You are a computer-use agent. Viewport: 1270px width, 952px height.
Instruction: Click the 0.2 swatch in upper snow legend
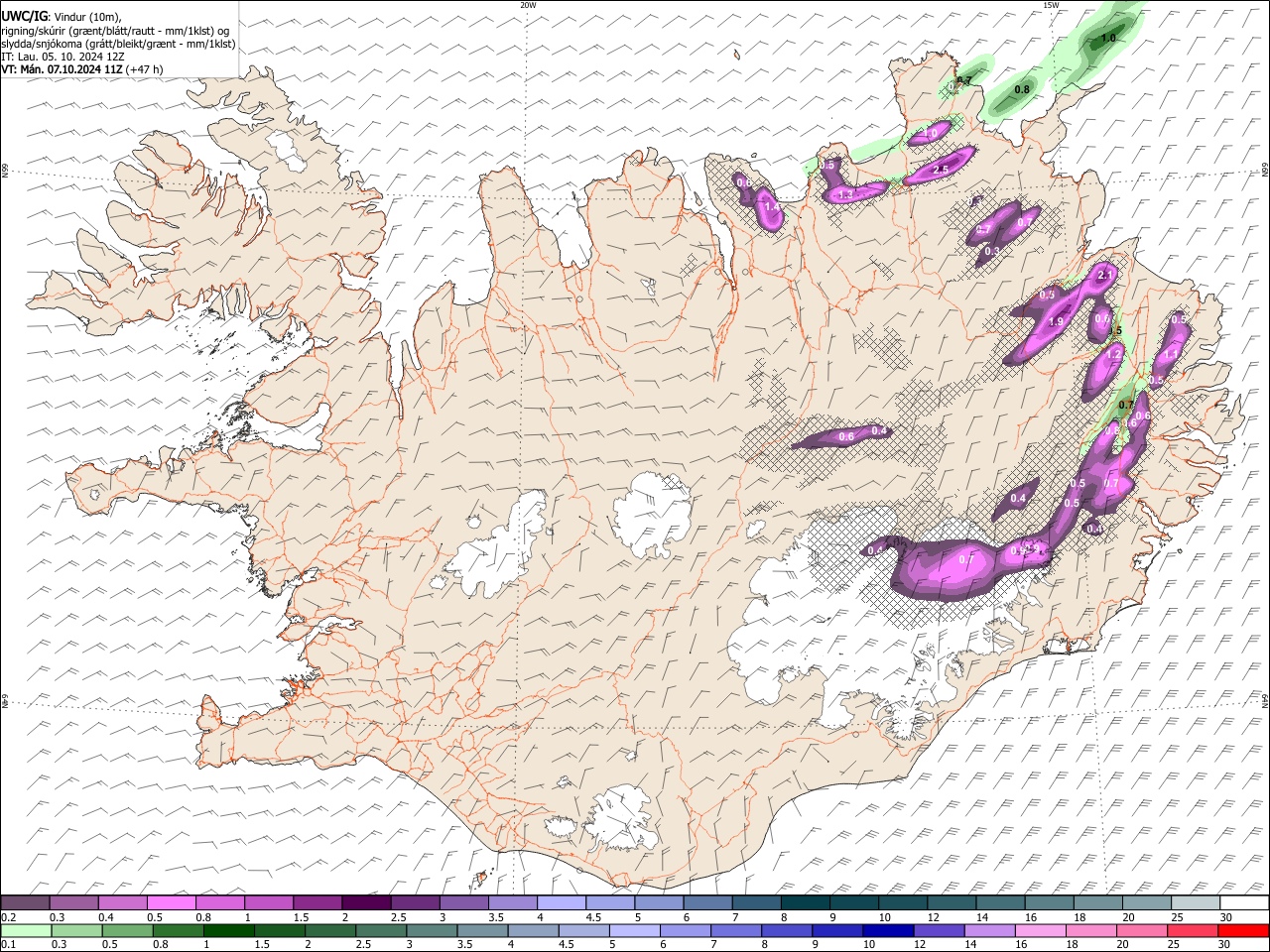[x=25, y=902]
